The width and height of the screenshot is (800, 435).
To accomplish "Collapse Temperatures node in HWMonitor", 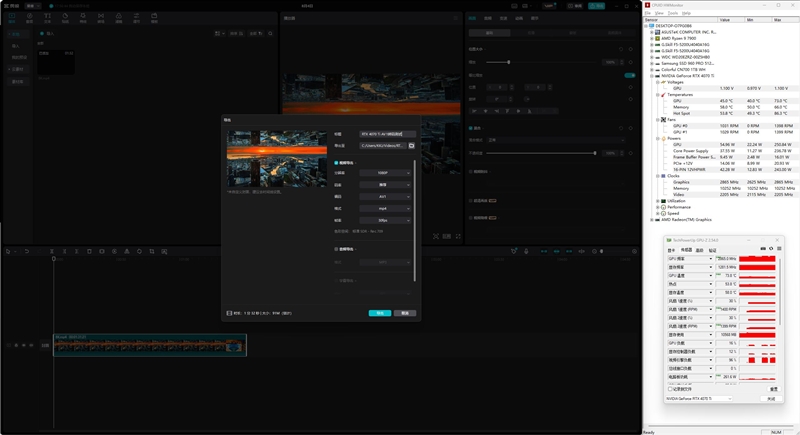I will (658, 95).
